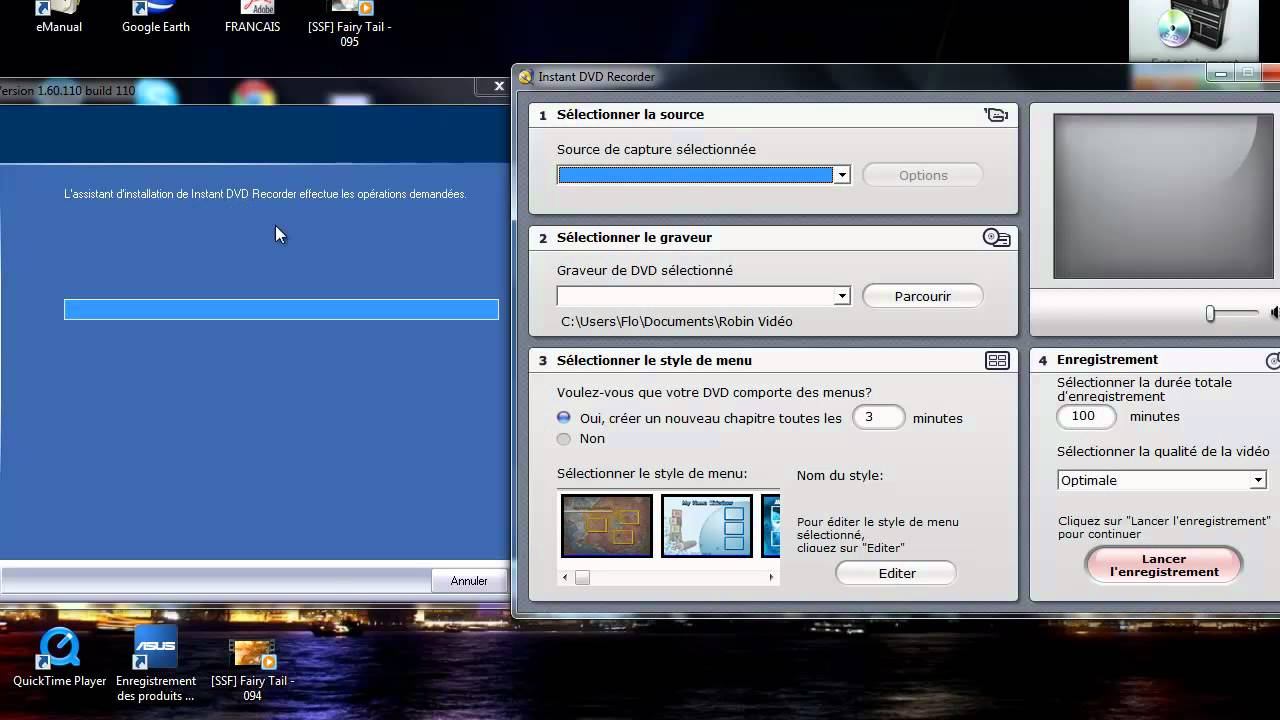
Task: Click Annuler in the installer window
Action: pyautogui.click(x=469, y=581)
